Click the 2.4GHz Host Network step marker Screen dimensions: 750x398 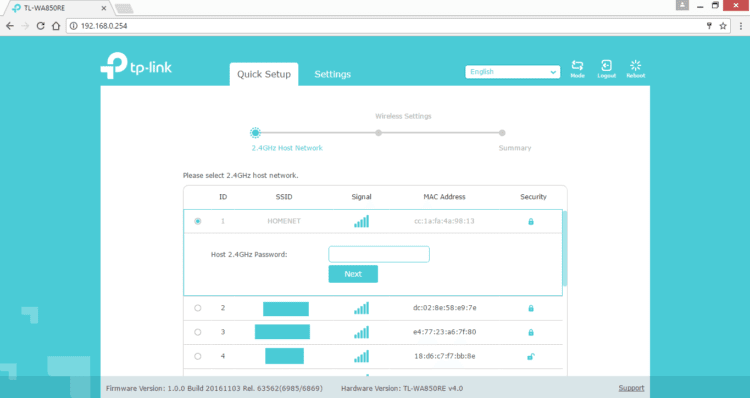[x=255, y=133]
